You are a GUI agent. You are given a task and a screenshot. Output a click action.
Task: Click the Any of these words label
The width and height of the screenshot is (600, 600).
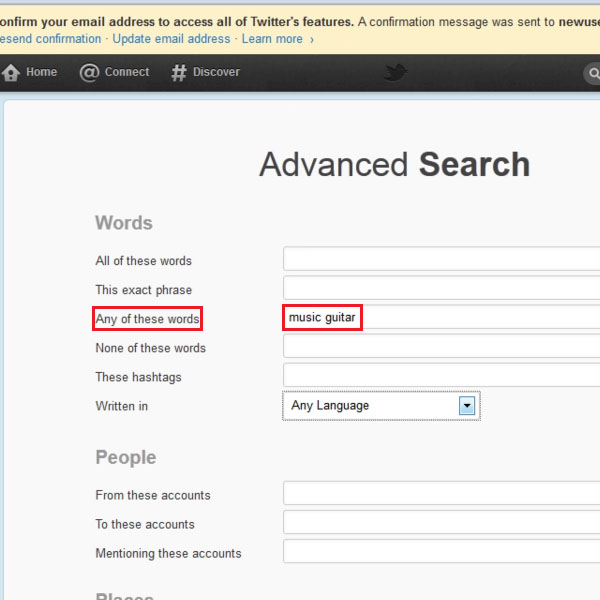(147, 319)
